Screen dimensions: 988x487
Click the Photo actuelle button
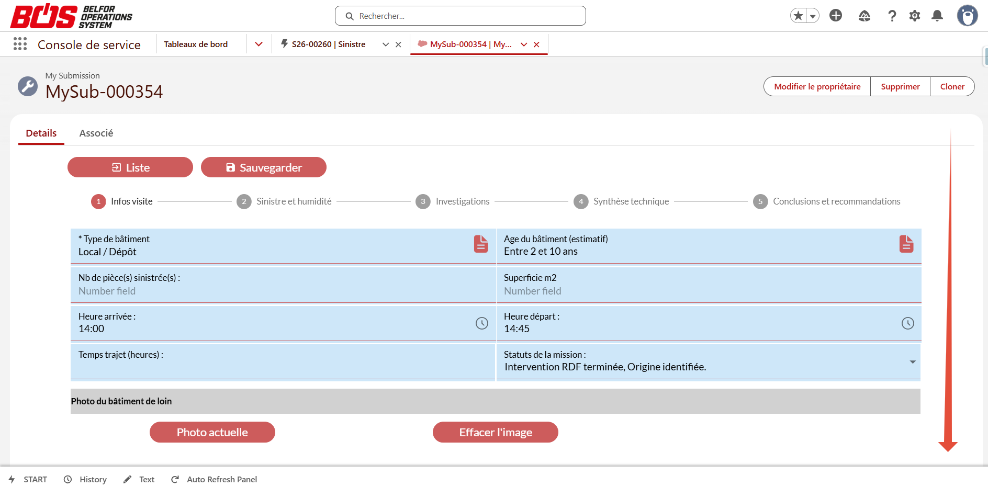pyautogui.click(x=212, y=432)
